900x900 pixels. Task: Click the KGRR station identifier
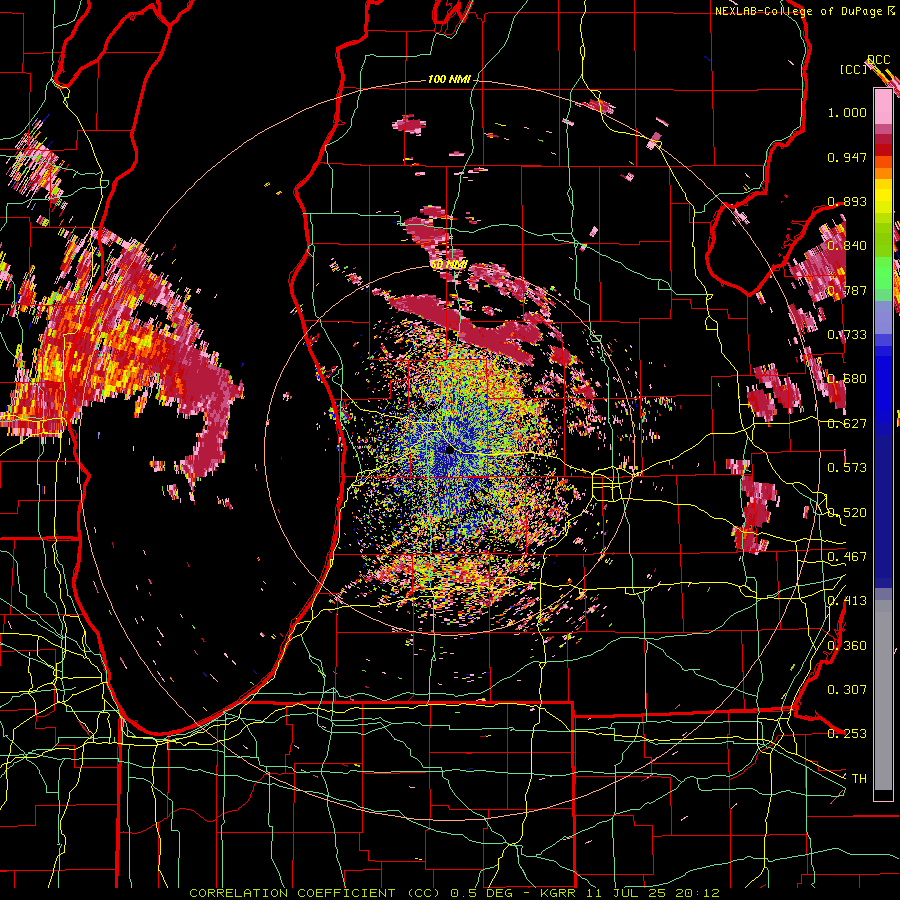click(558, 893)
